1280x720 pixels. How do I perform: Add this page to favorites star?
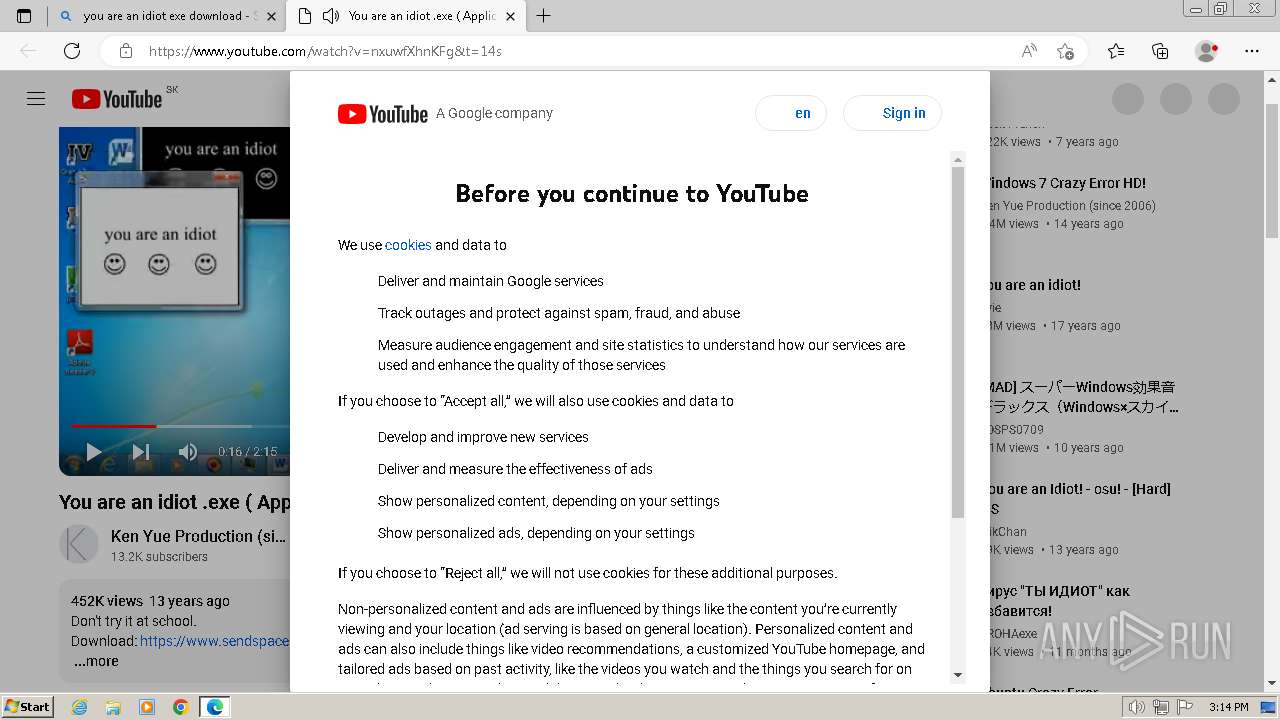tap(1065, 51)
